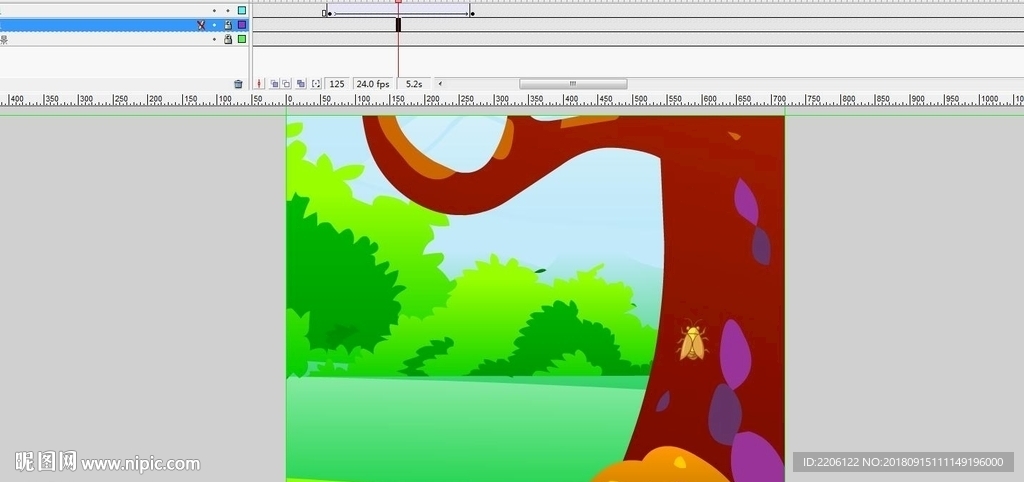The height and width of the screenshot is (482, 1024).
Task: Unlock the bottom layer padlock
Action: pyautogui.click(x=228, y=39)
